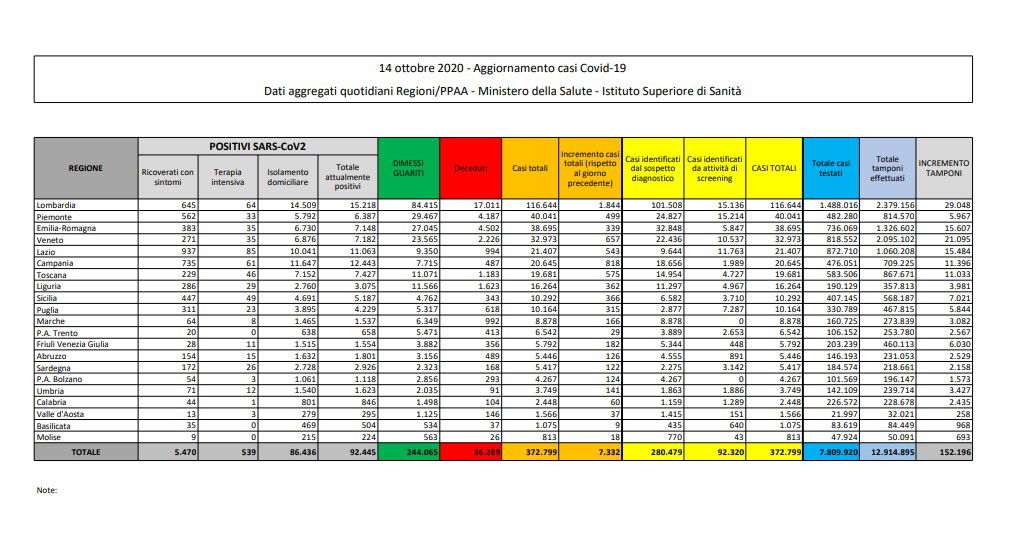Image resolution: width=1025 pixels, height=539 pixels.
Task: Click total tamponi value 12.914.895
Action: (x=892, y=452)
